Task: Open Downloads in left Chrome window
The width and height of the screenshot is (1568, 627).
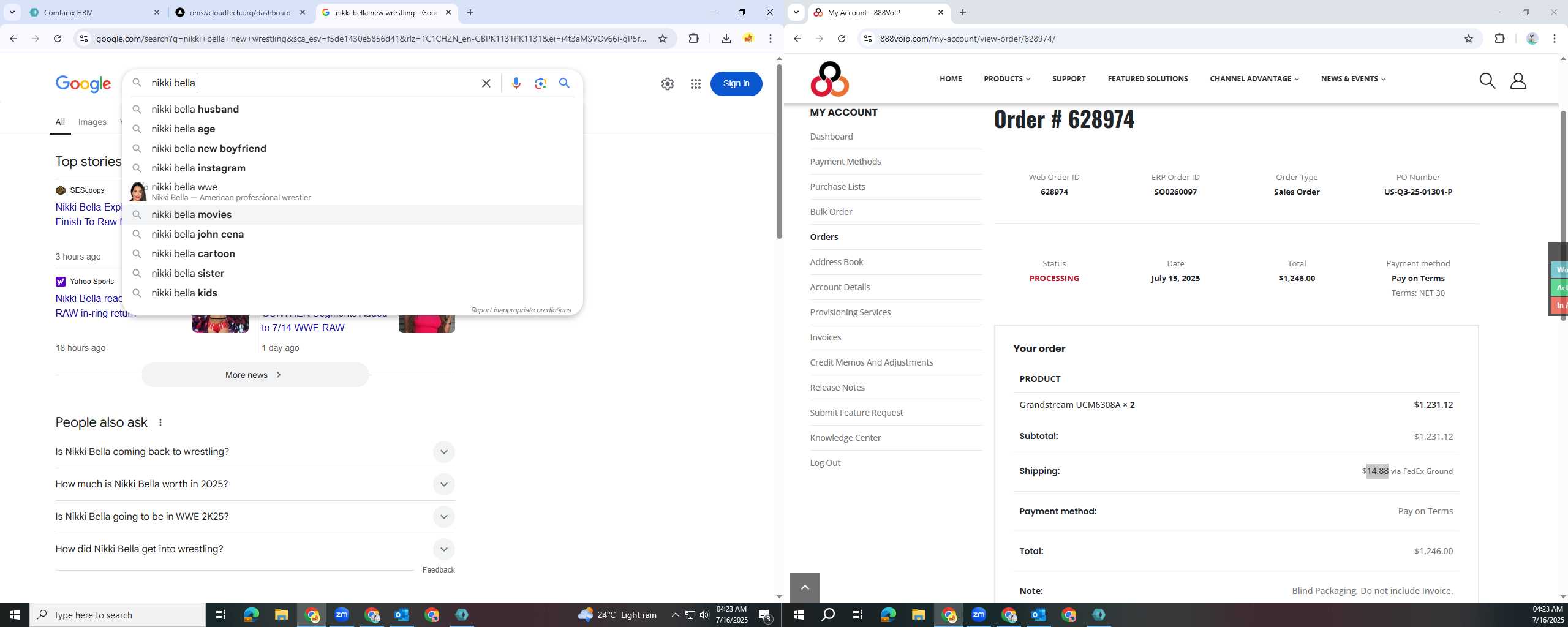Action: (726, 39)
